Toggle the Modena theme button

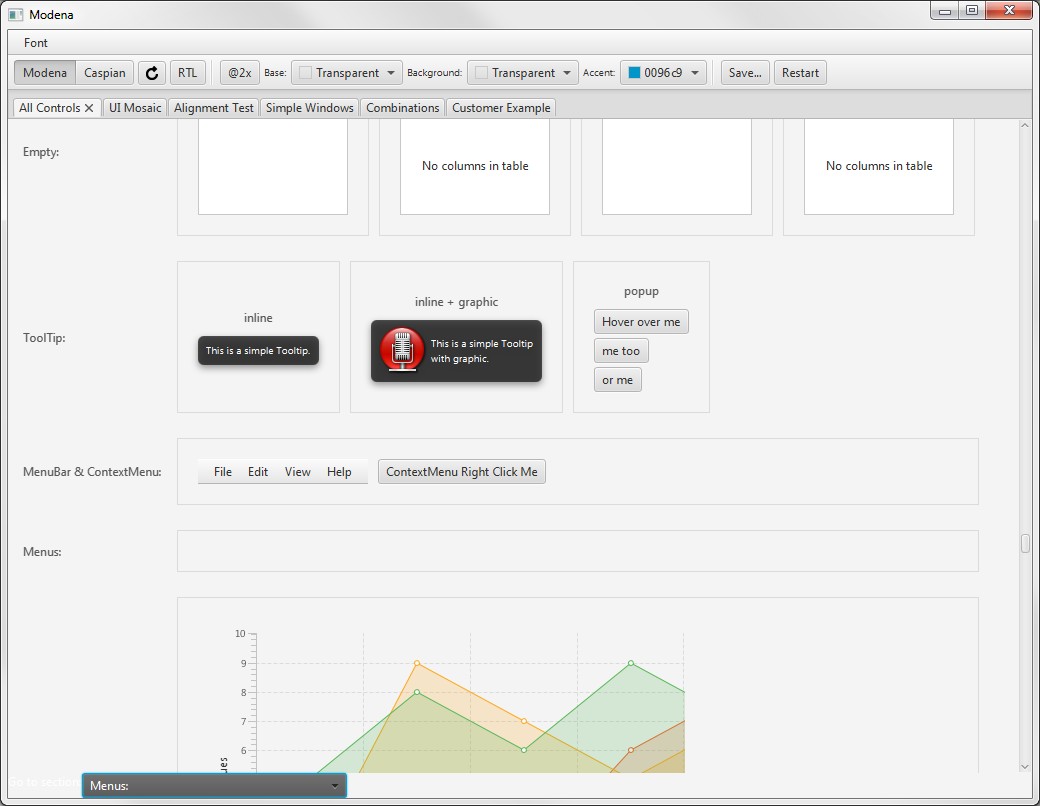point(45,73)
